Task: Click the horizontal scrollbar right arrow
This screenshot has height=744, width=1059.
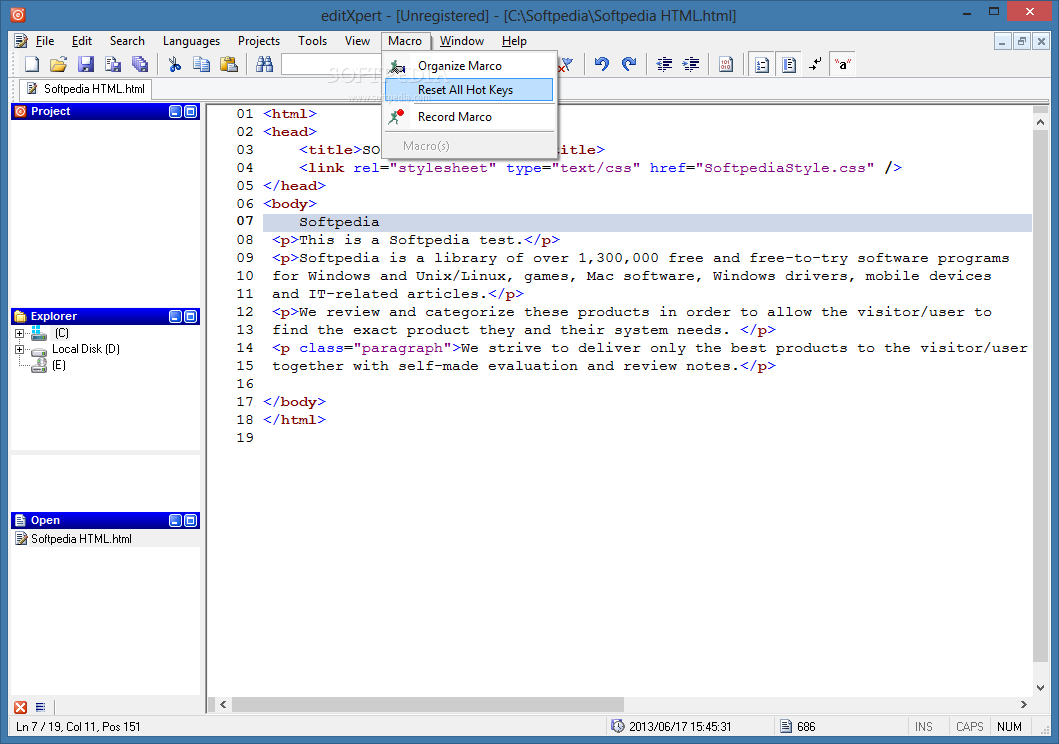Action: [1023, 704]
